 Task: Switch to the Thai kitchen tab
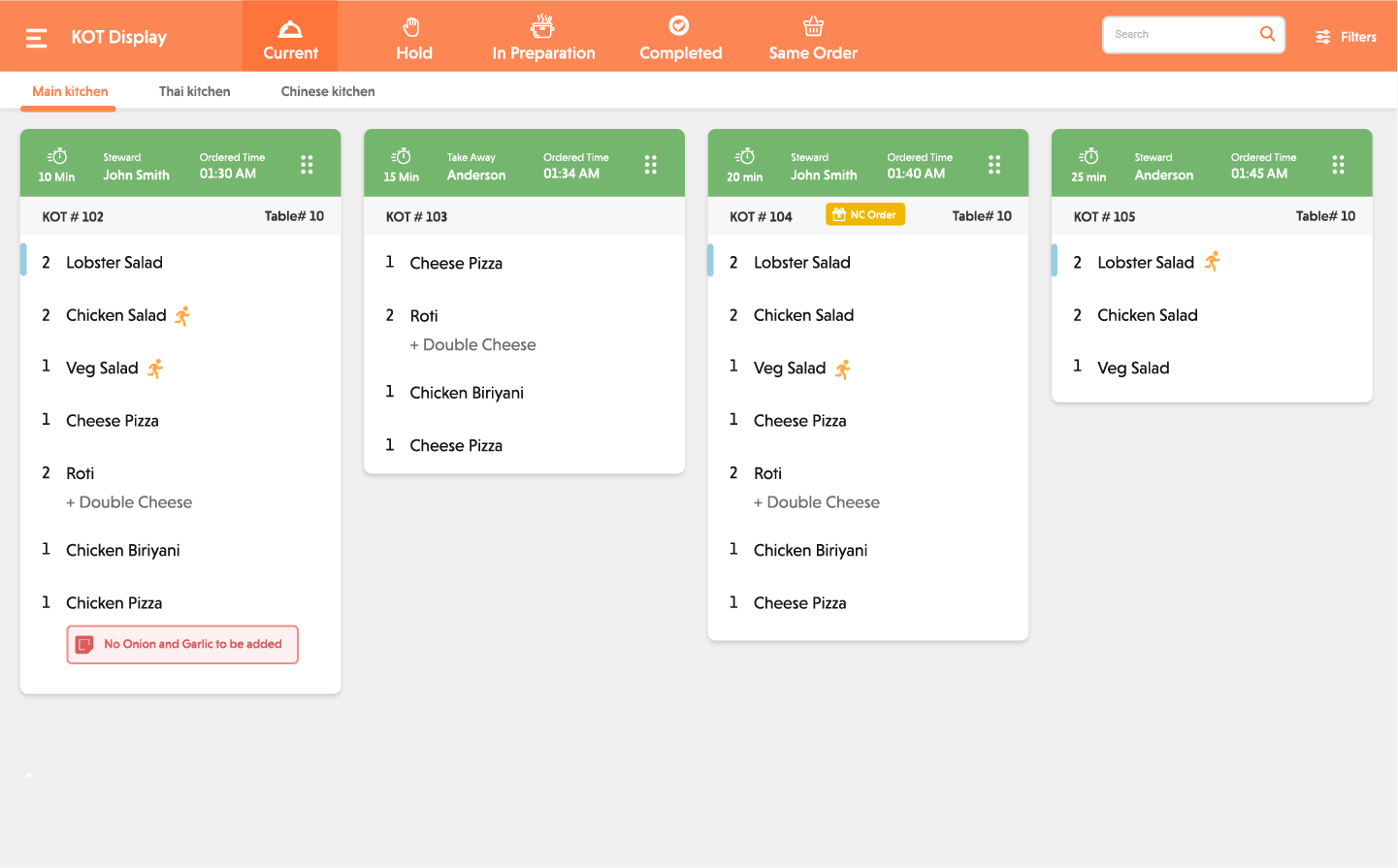tap(194, 91)
